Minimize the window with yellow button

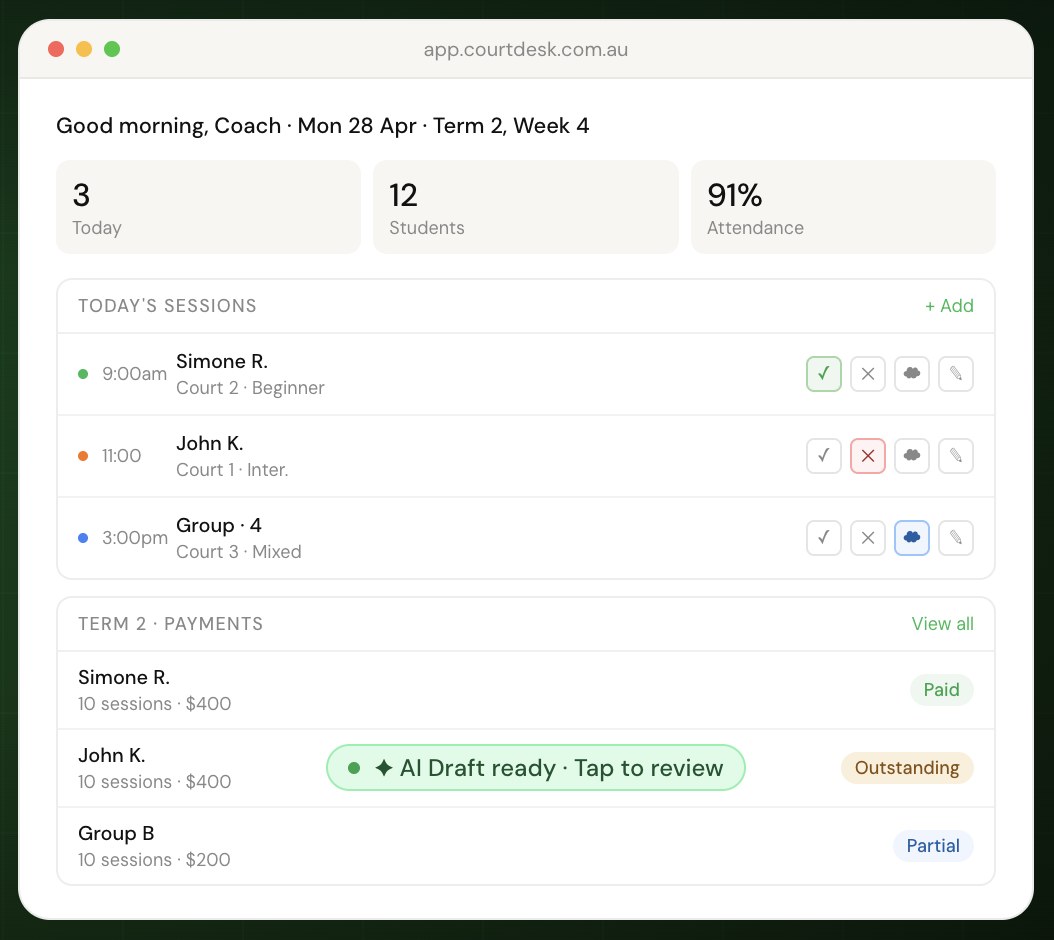pos(84,49)
